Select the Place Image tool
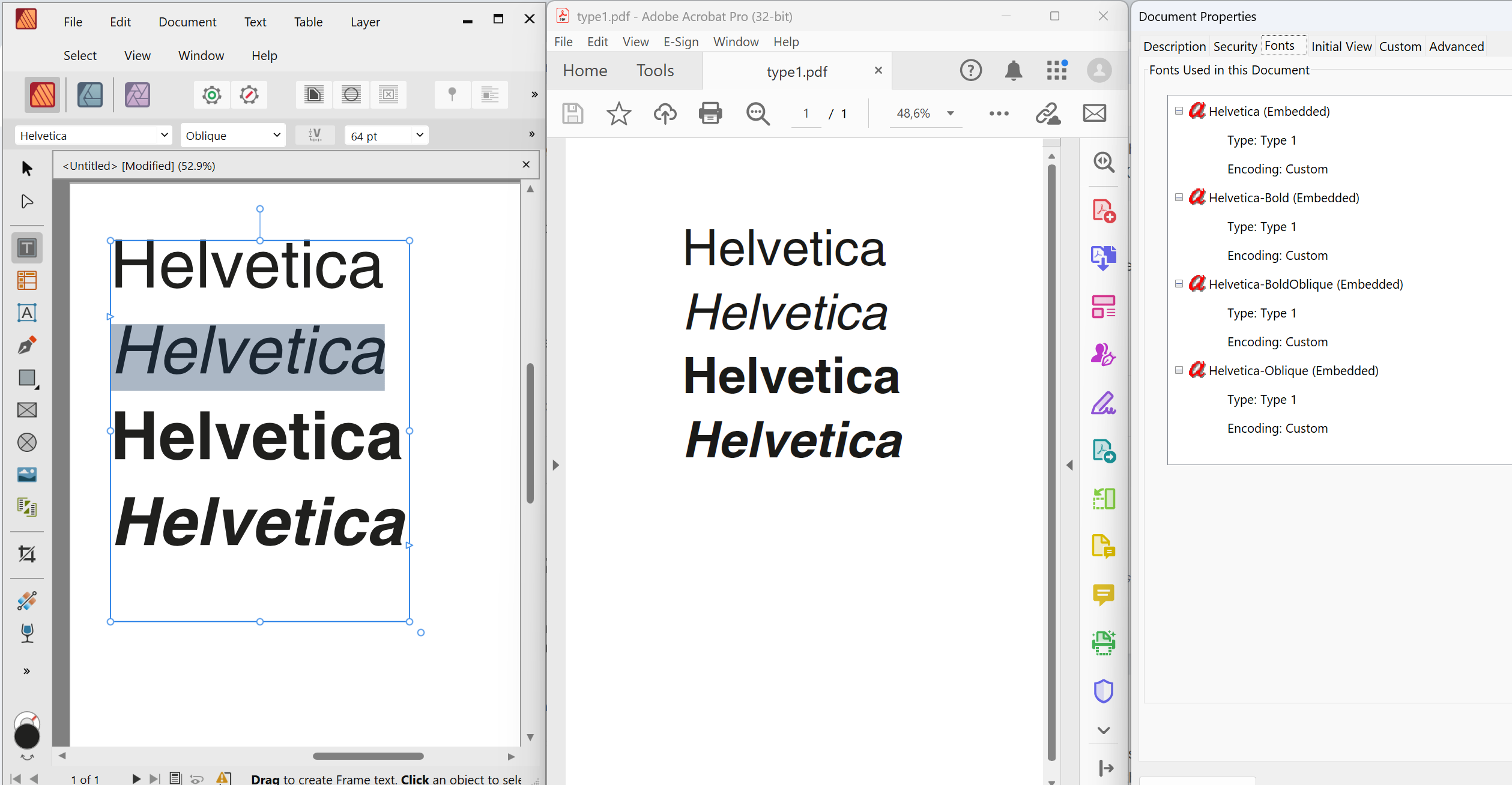The height and width of the screenshot is (785, 1512). pyautogui.click(x=27, y=475)
